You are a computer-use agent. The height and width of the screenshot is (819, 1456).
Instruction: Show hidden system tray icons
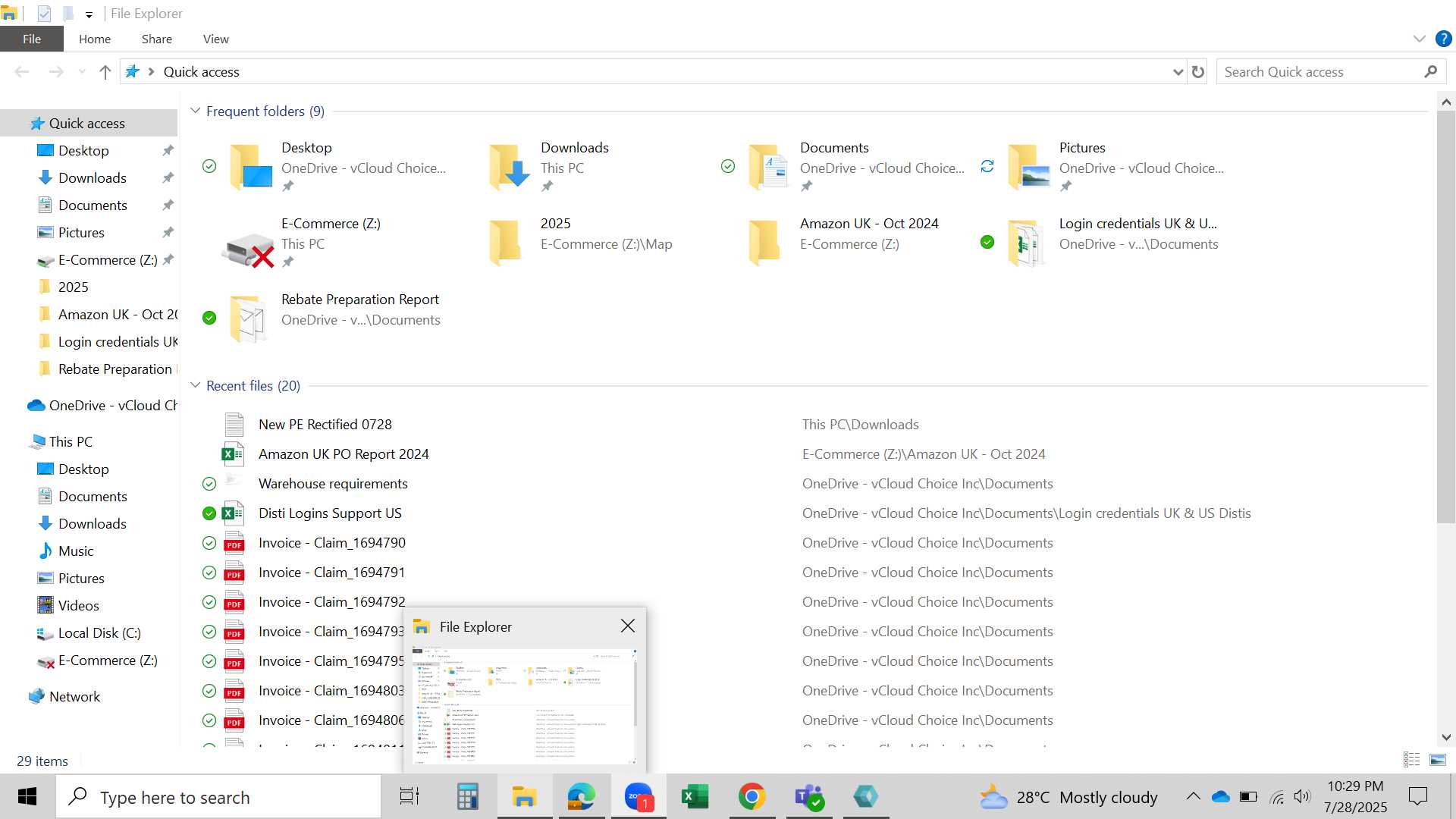[x=1193, y=796]
